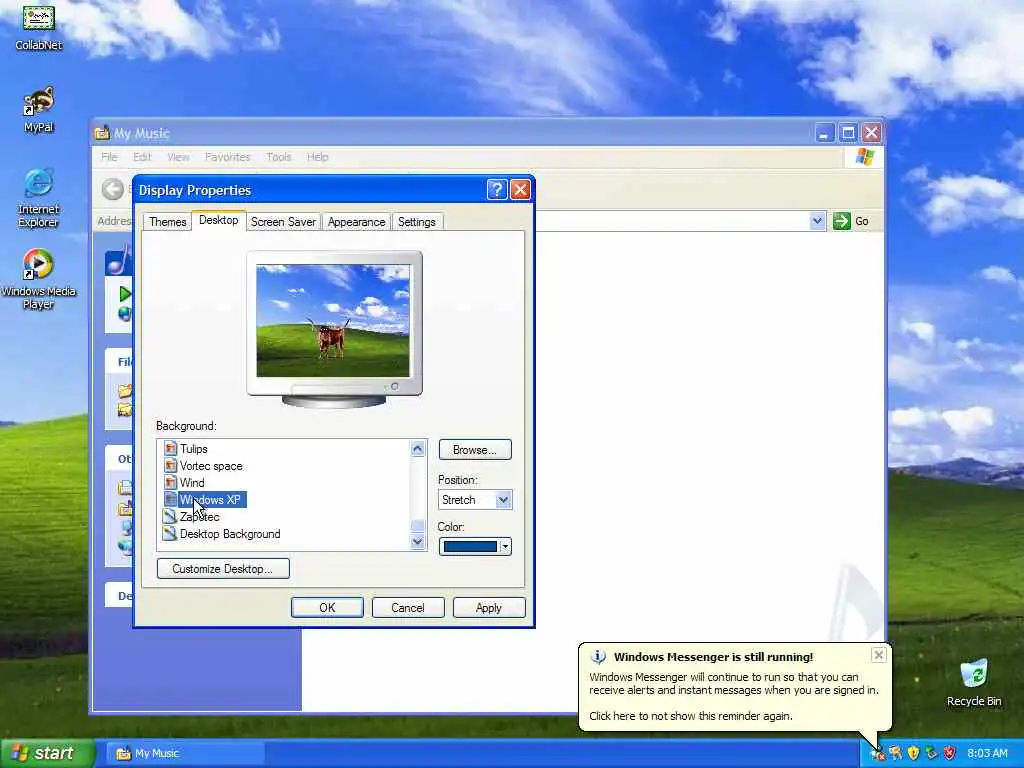Click the yellow security shield tray icon

pos(914,753)
